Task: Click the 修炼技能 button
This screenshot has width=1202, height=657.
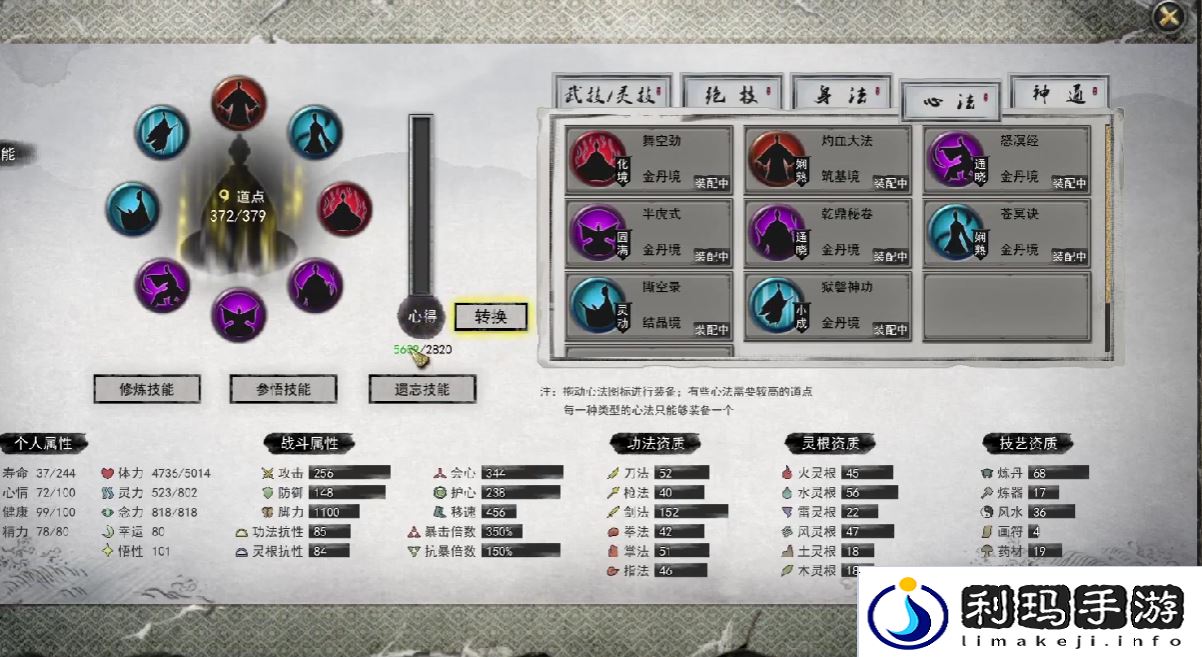Action: (147, 389)
